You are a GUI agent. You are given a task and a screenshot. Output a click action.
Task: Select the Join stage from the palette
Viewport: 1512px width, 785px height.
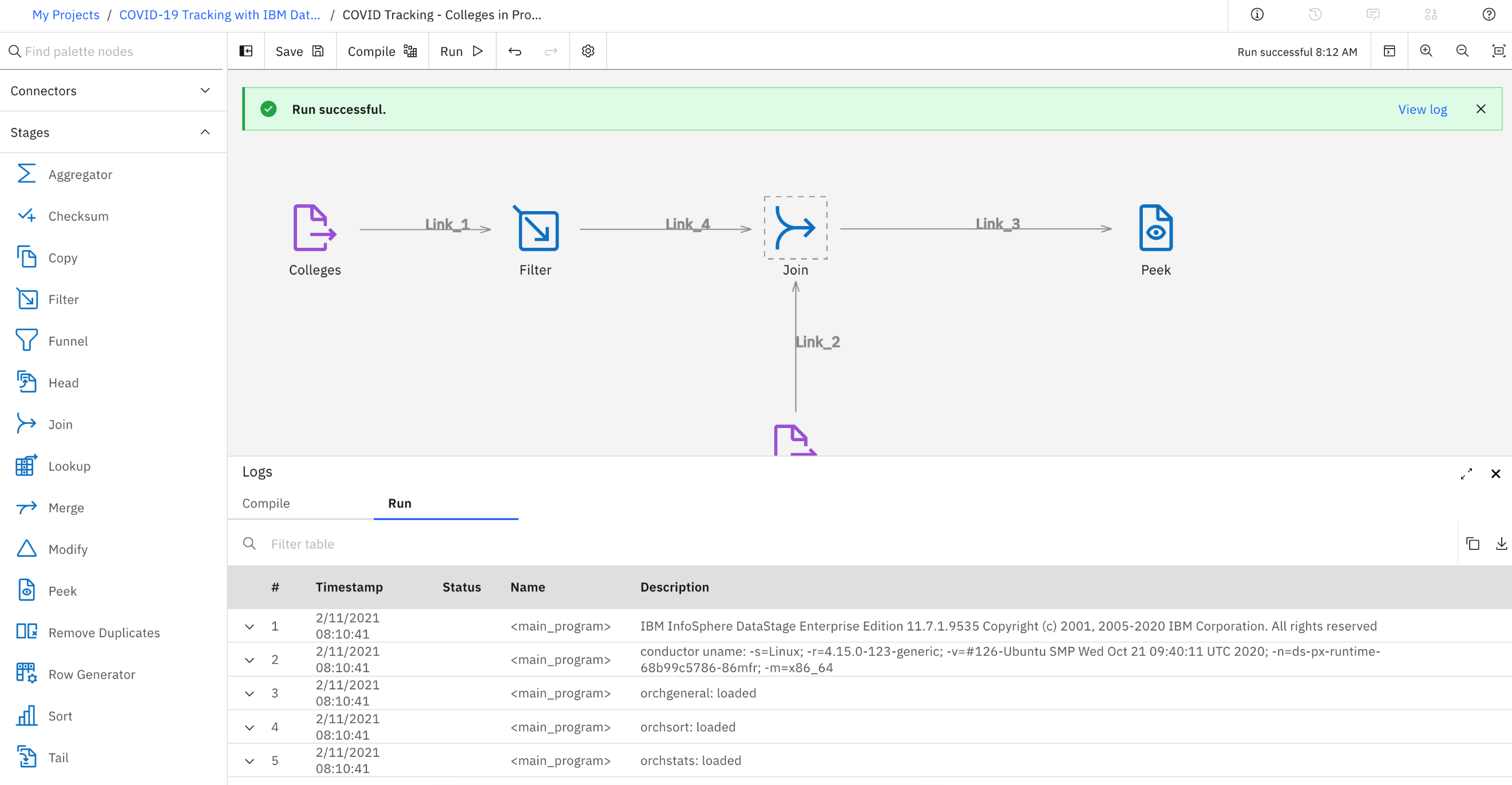pyautogui.click(x=60, y=423)
